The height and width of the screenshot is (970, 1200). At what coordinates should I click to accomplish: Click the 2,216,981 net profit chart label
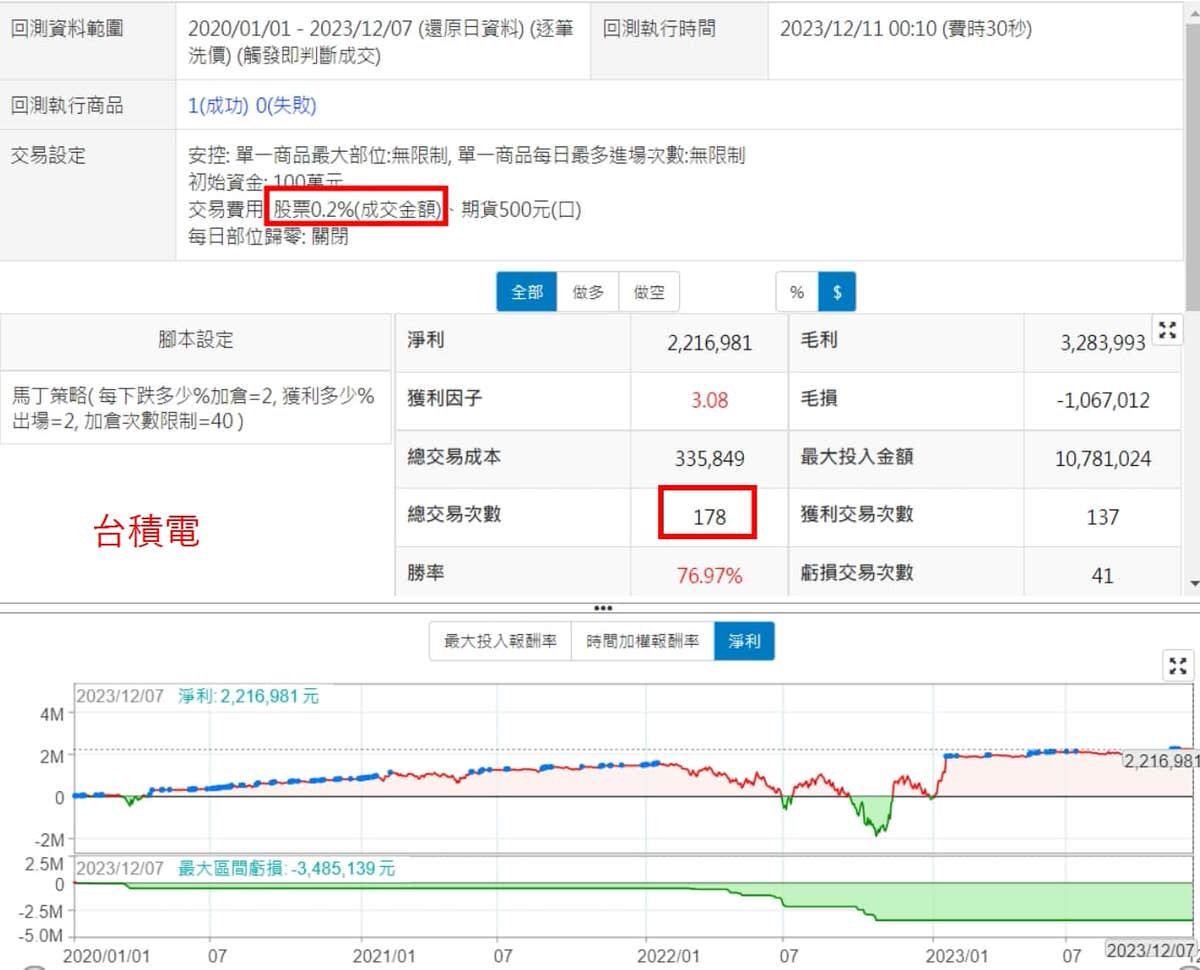[x=1160, y=761]
